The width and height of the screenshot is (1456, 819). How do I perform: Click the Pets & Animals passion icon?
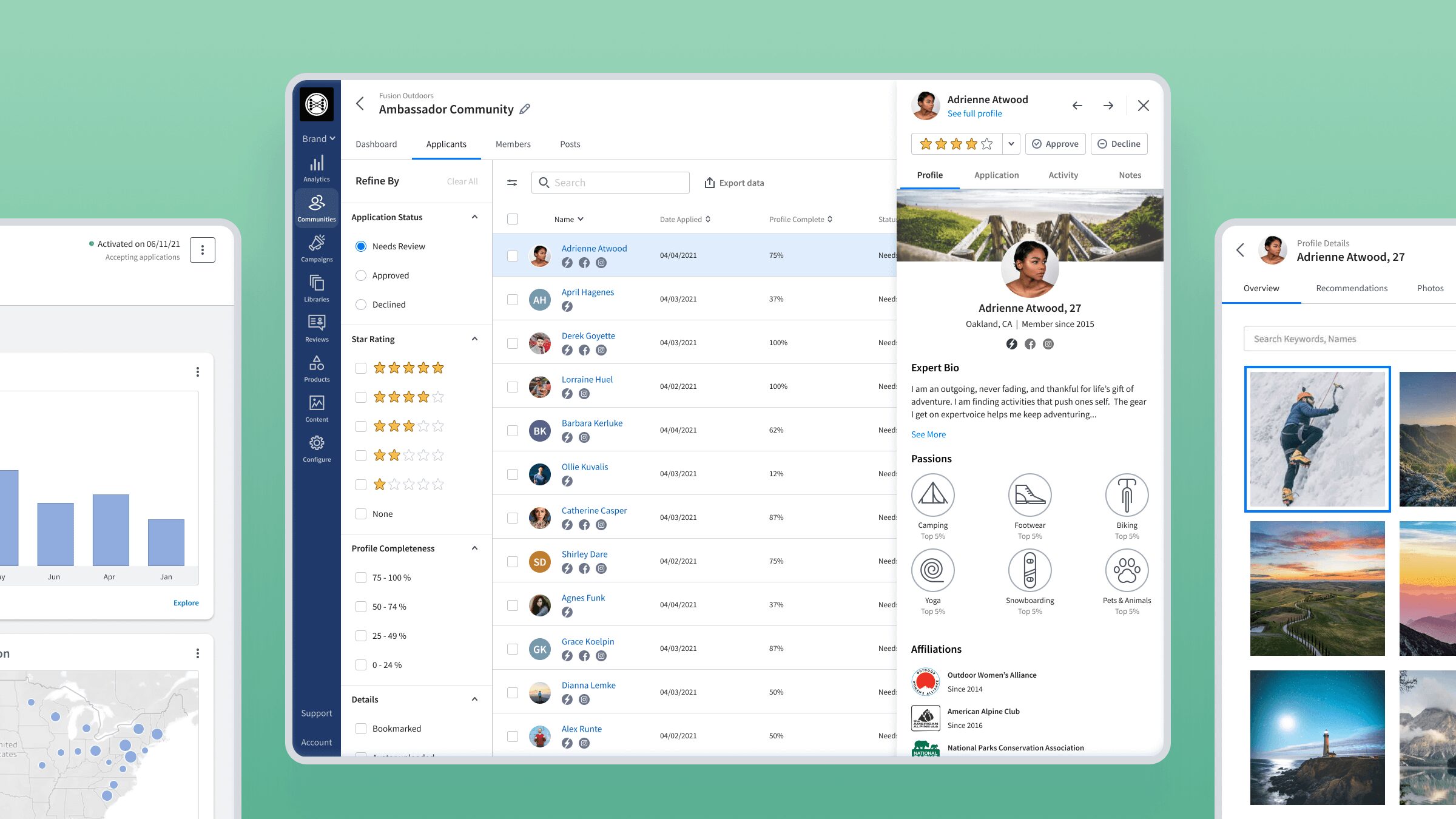click(x=1127, y=570)
